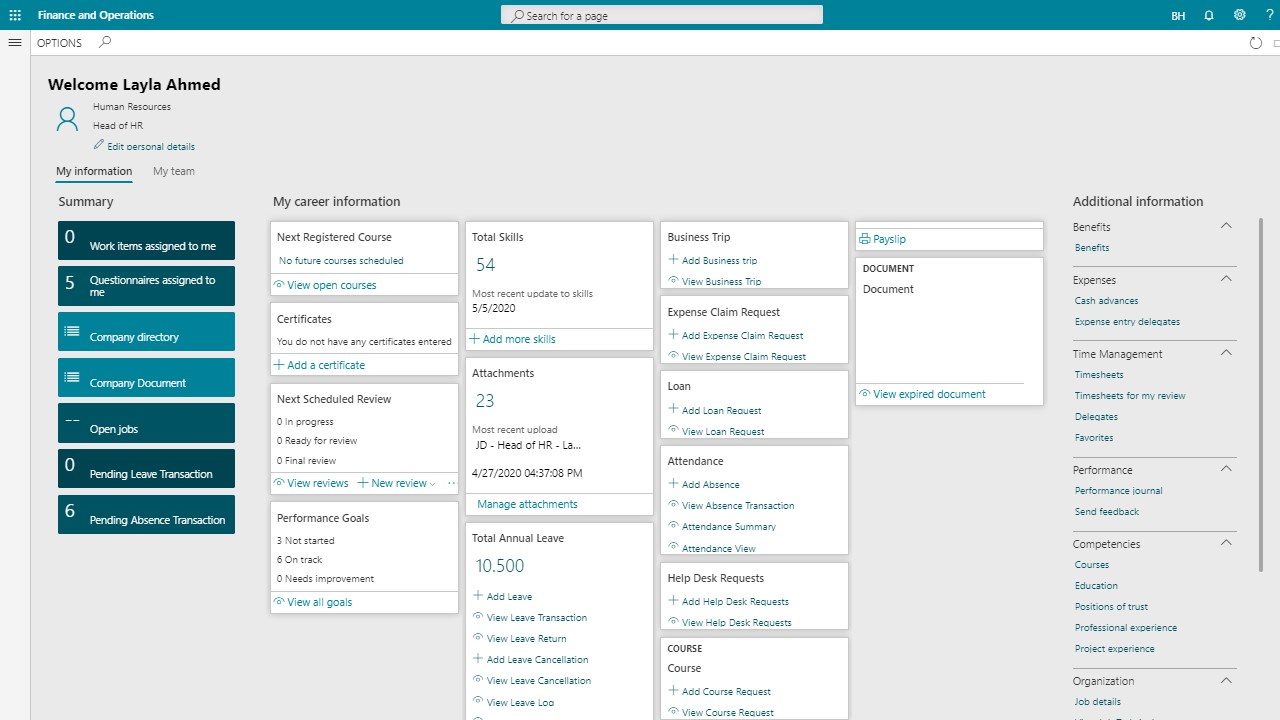This screenshot has height=720, width=1280.
Task: Click View Leave Return link
Action: pos(526,639)
